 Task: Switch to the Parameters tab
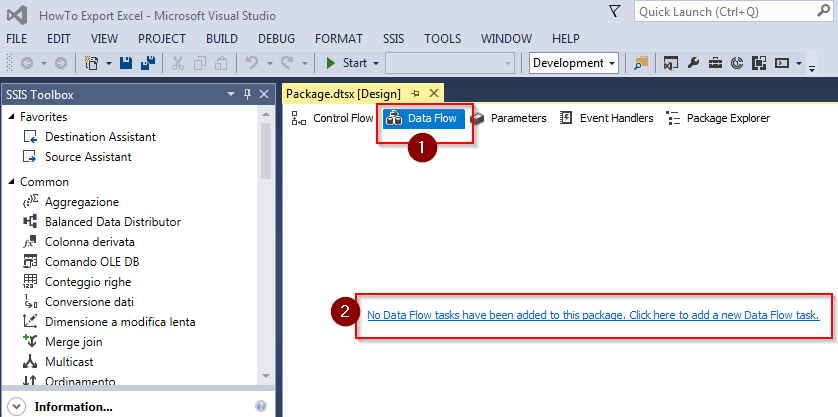pyautogui.click(x=508, y=118)
